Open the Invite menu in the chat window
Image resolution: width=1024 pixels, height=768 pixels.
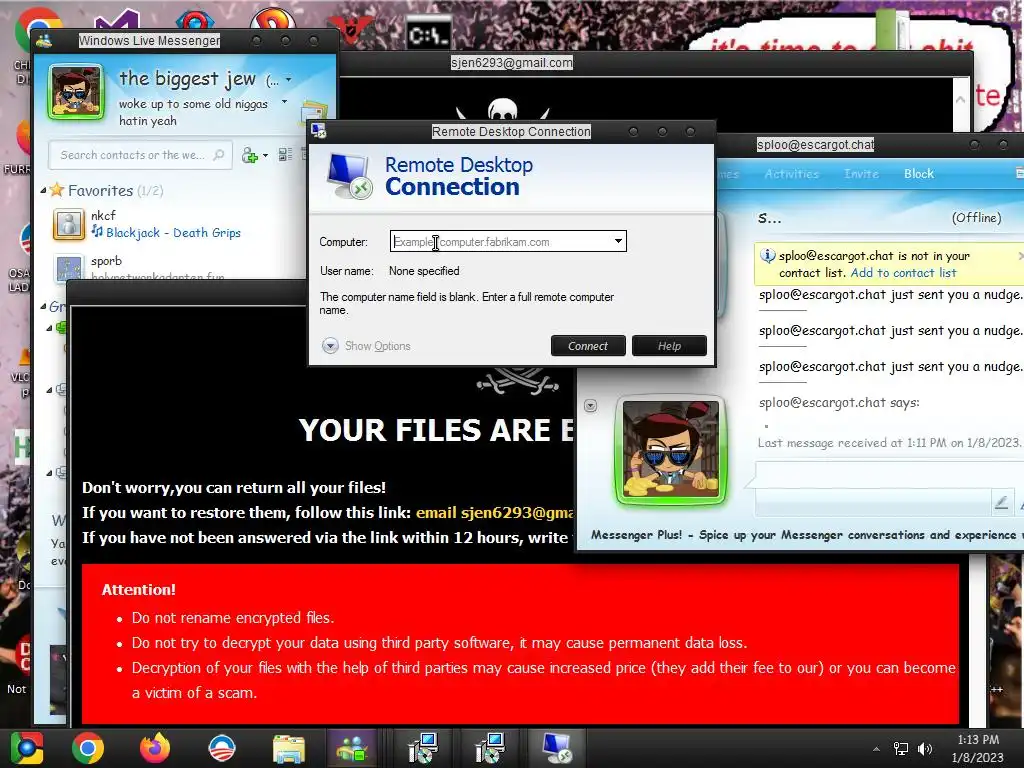pyautogui.click(x=861, y=174)
